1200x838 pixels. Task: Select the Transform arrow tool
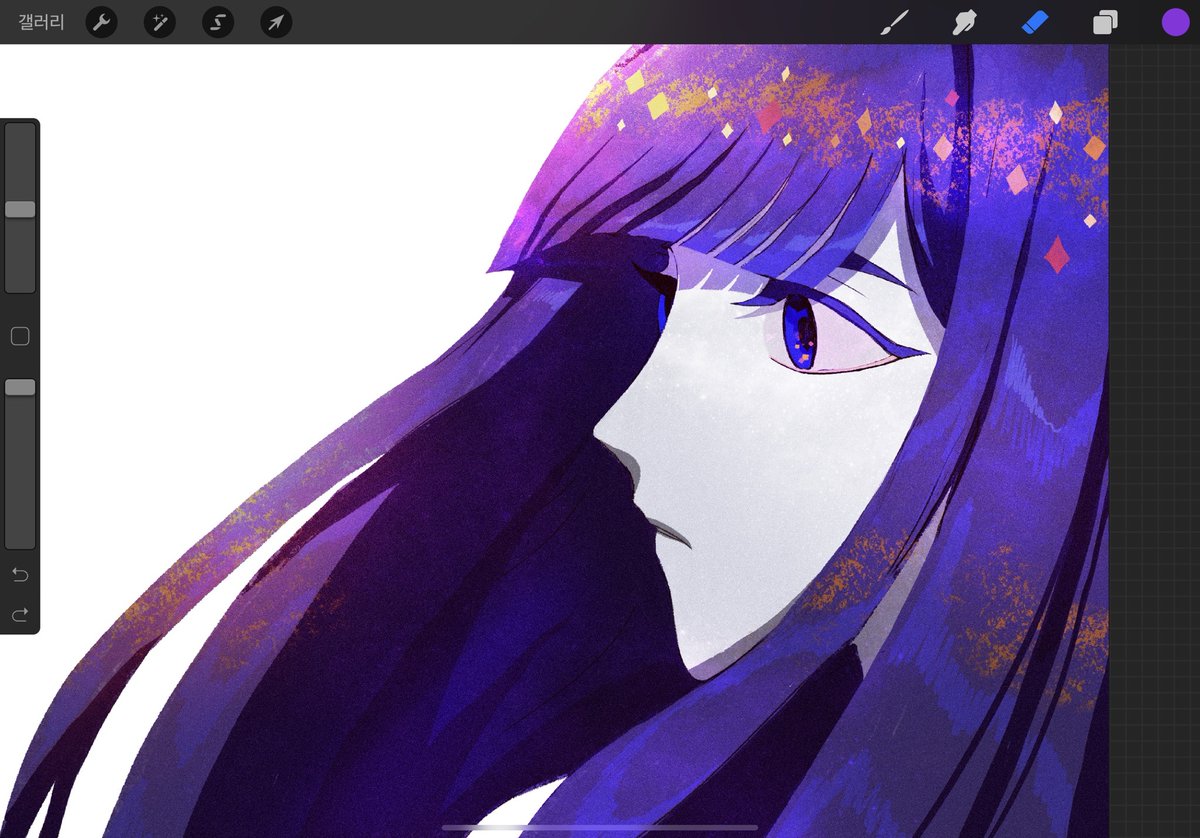click(x=276, y=22)
